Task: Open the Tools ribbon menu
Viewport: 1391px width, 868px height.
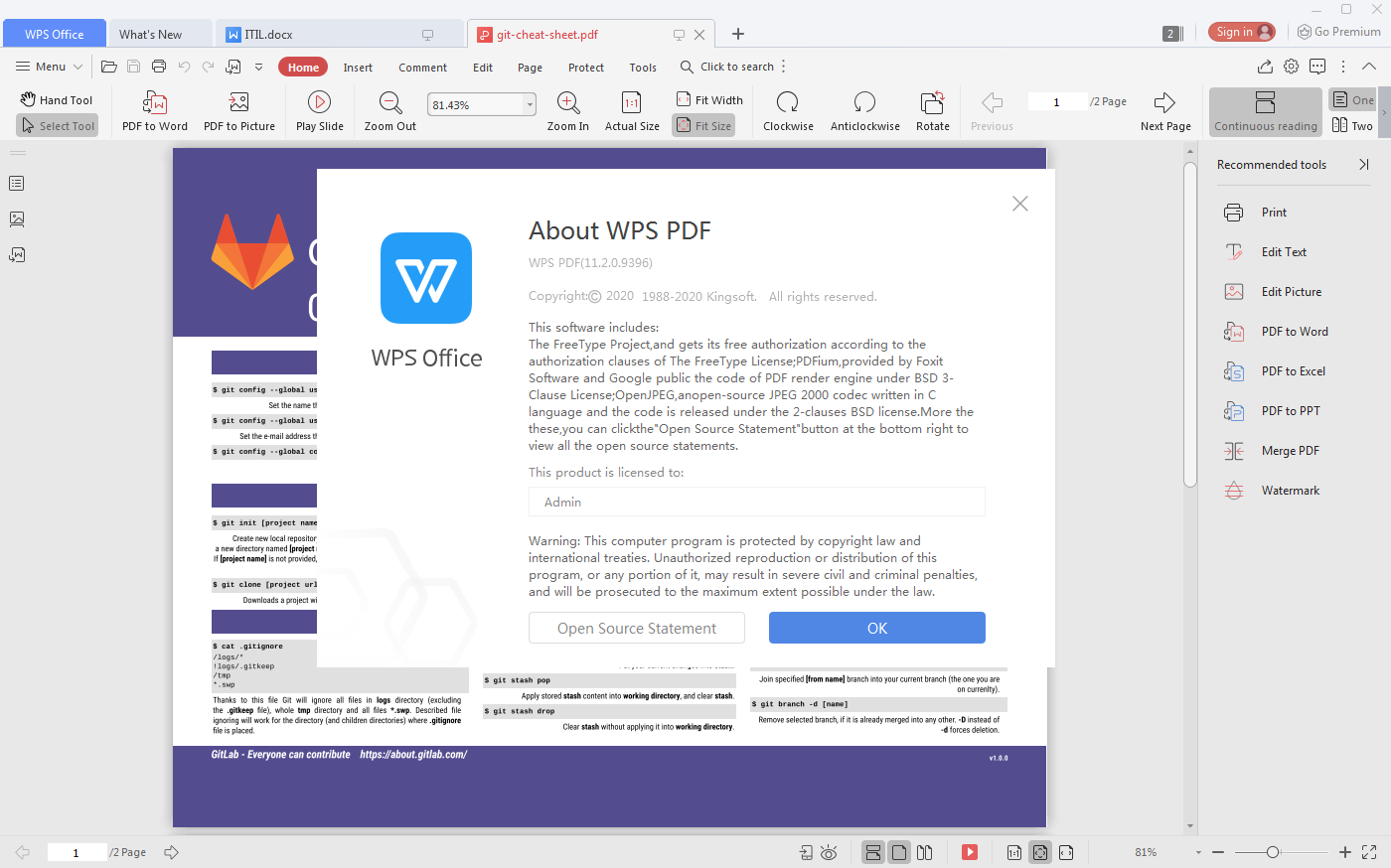Action: (642, 67)
